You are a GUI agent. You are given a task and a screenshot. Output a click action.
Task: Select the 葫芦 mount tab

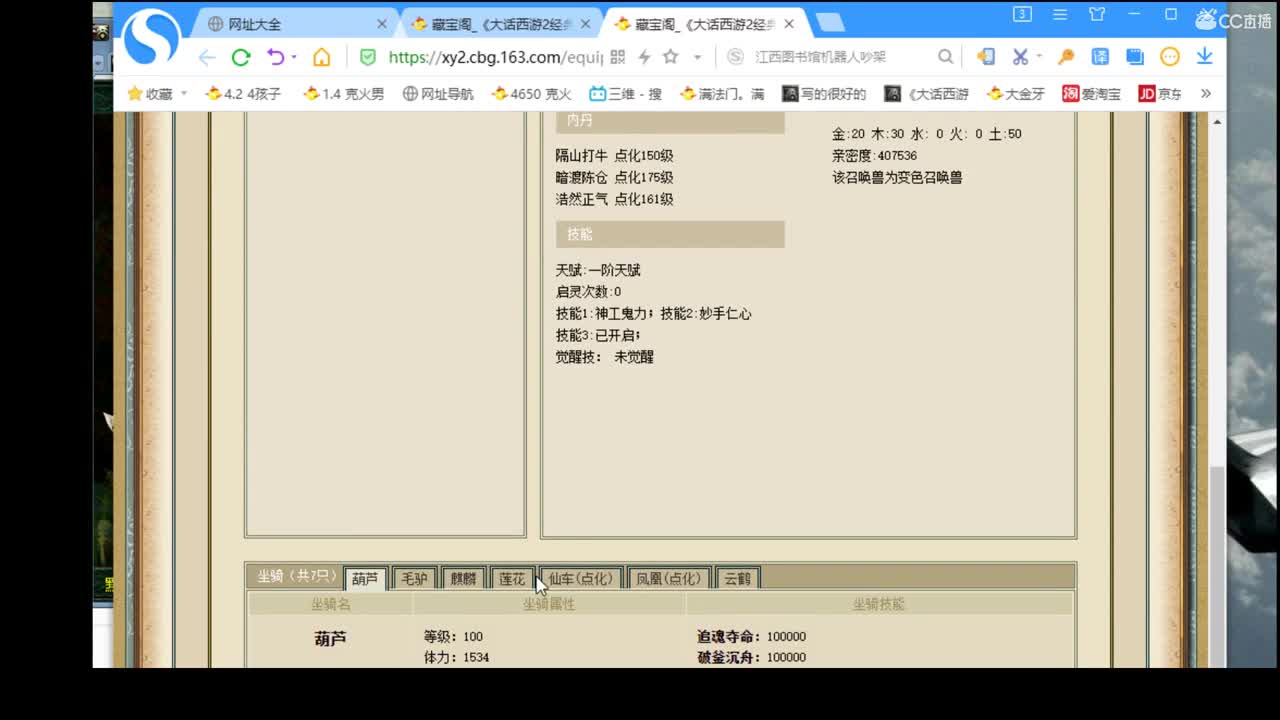pyautogui.click(x=365, y=579)
